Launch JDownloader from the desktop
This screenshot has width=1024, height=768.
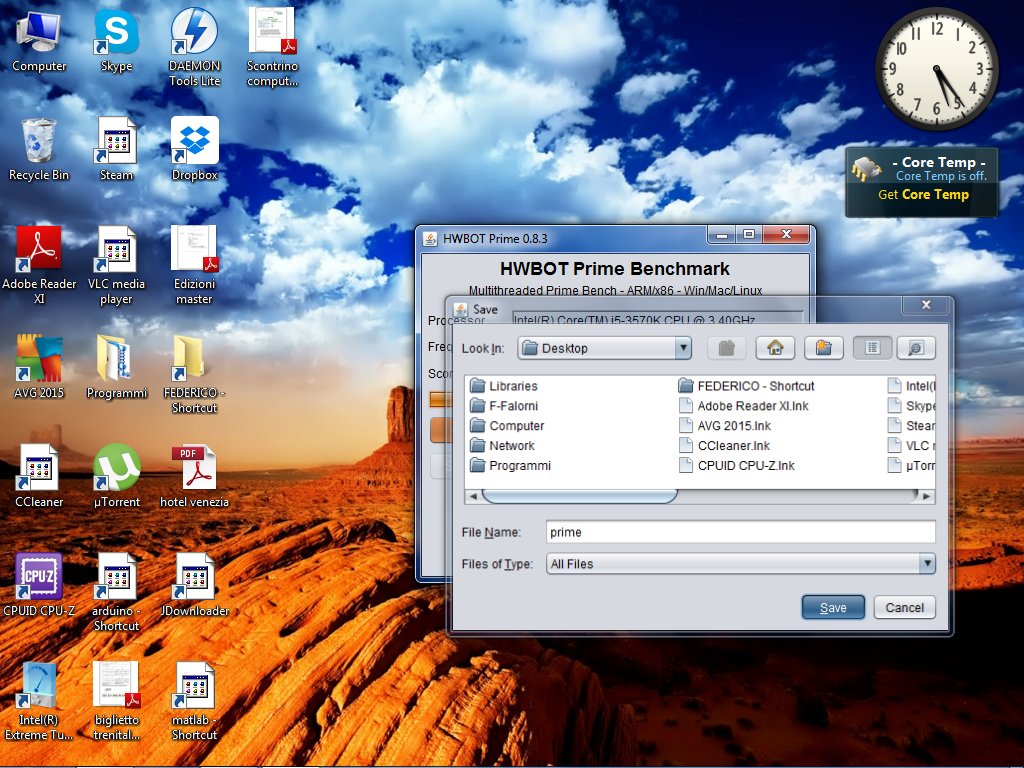click(x=194, y=585)
